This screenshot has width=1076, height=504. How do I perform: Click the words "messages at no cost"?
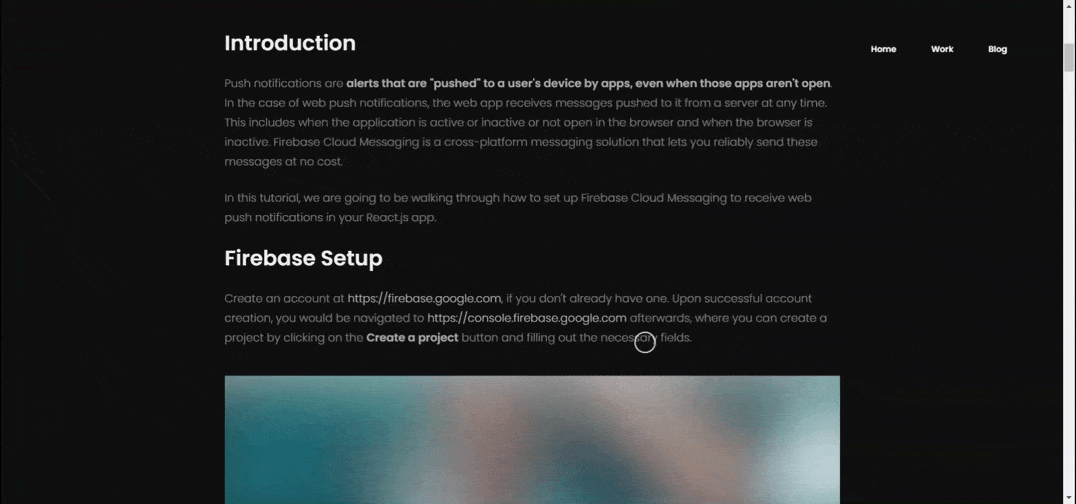(x=283, y=161)
